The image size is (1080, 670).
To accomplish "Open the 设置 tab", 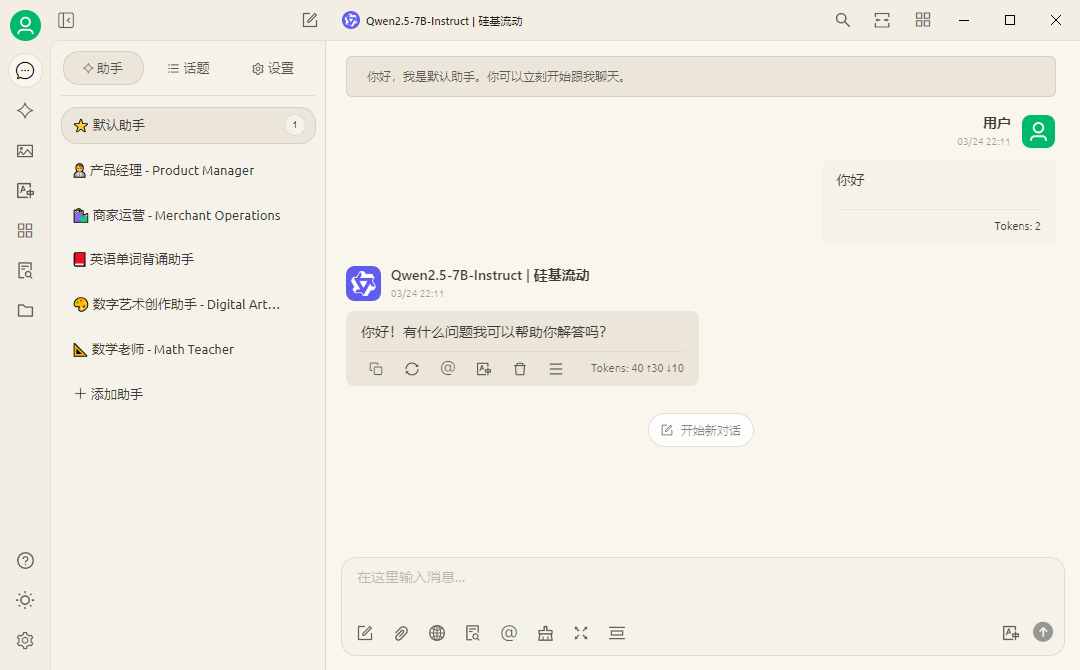I will pos(271,68).
